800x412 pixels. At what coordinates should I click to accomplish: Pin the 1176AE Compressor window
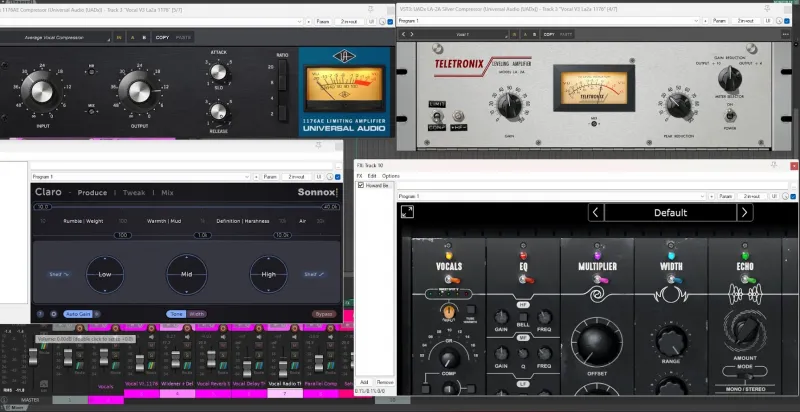370,9
